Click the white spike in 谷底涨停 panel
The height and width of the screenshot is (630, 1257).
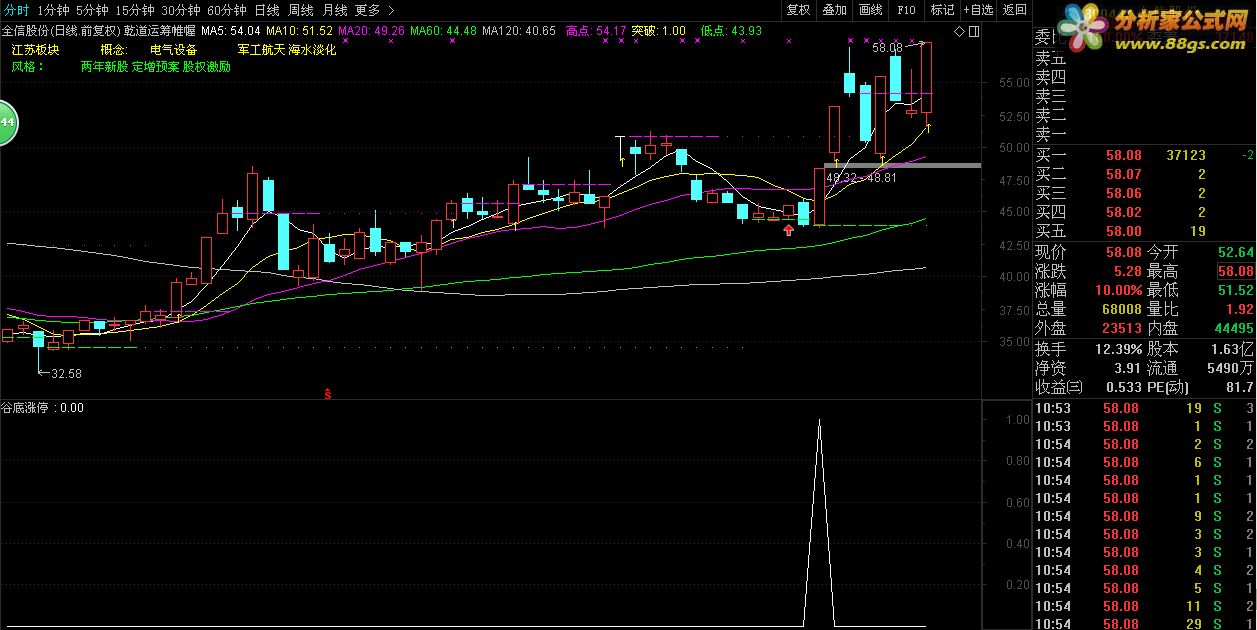(x=820, y=522)
